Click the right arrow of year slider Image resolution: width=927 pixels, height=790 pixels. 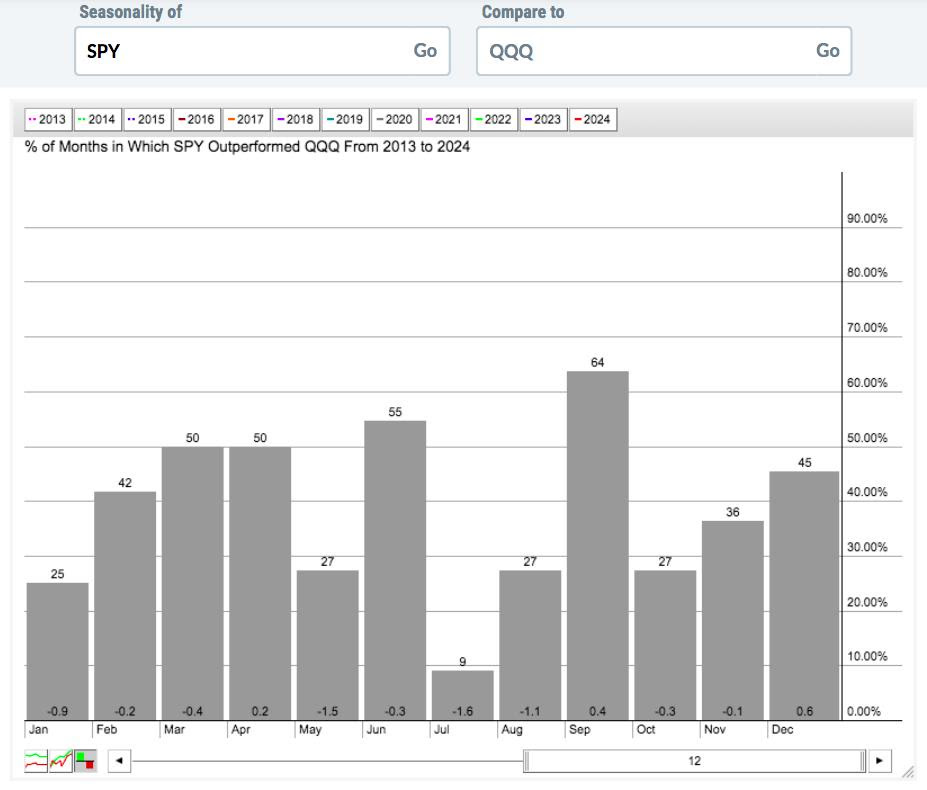point(879,760)
